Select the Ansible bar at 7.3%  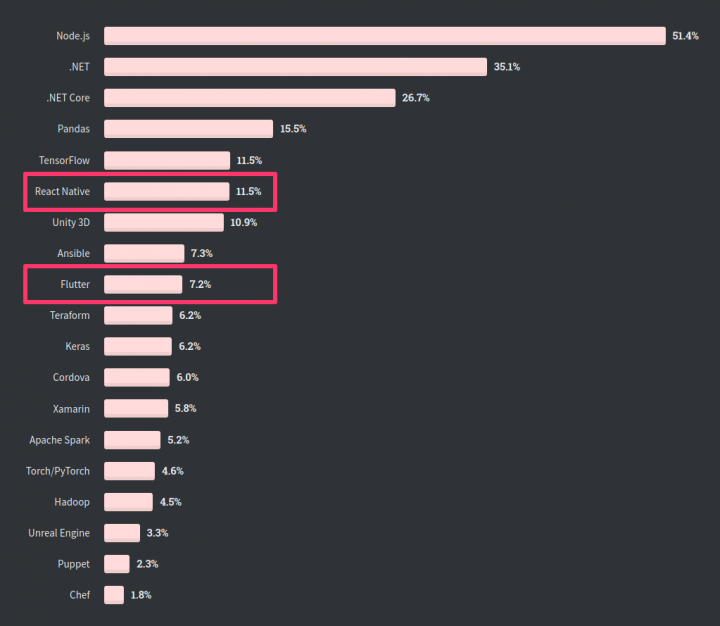(x=144, y=254)
